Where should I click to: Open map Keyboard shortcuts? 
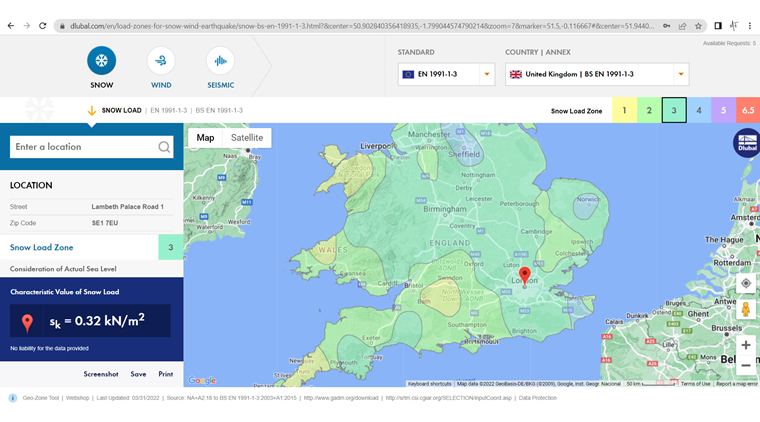[x=429, y=384]
